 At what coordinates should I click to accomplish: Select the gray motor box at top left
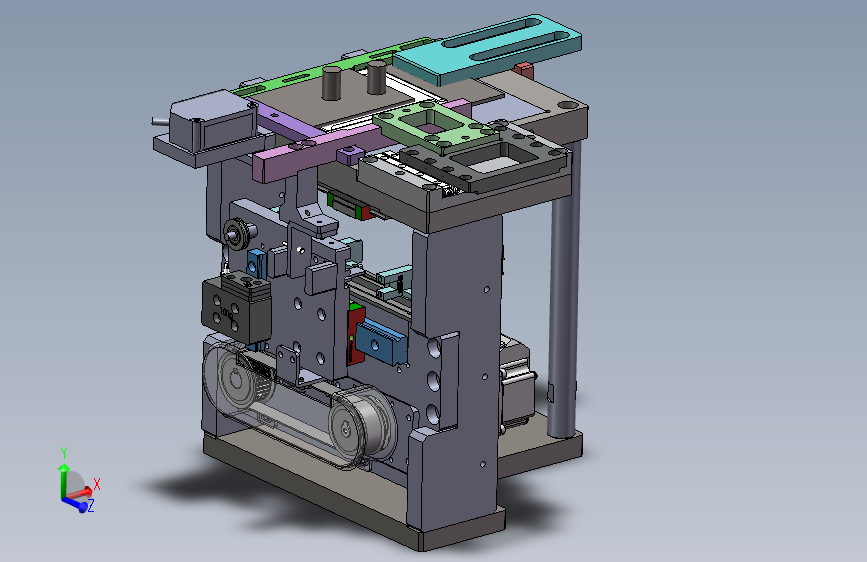click(213, 122)
